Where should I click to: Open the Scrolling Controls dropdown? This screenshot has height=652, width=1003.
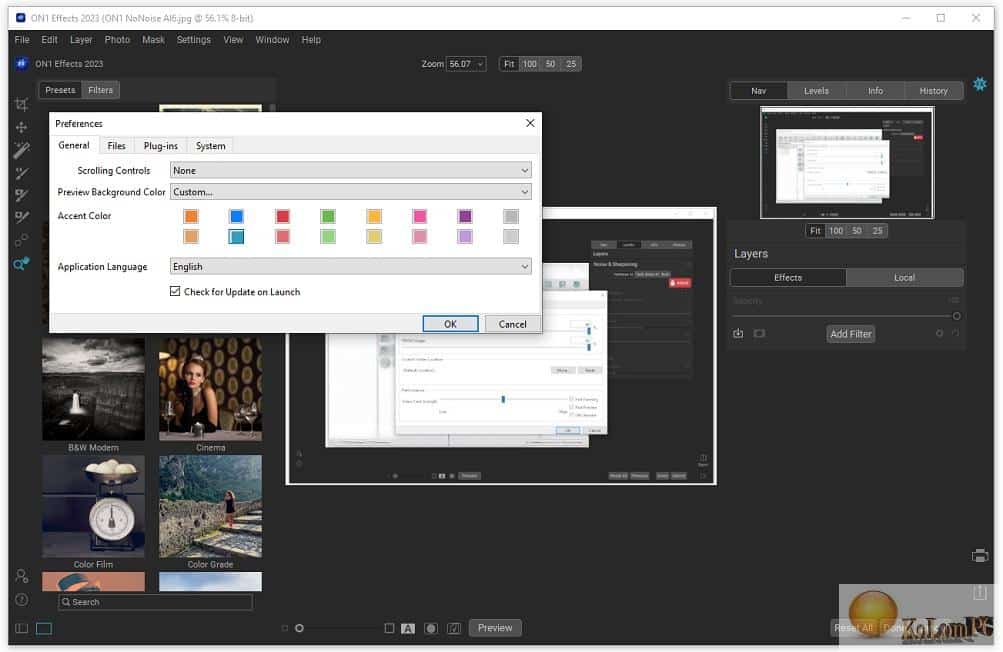tap(351, 170)
